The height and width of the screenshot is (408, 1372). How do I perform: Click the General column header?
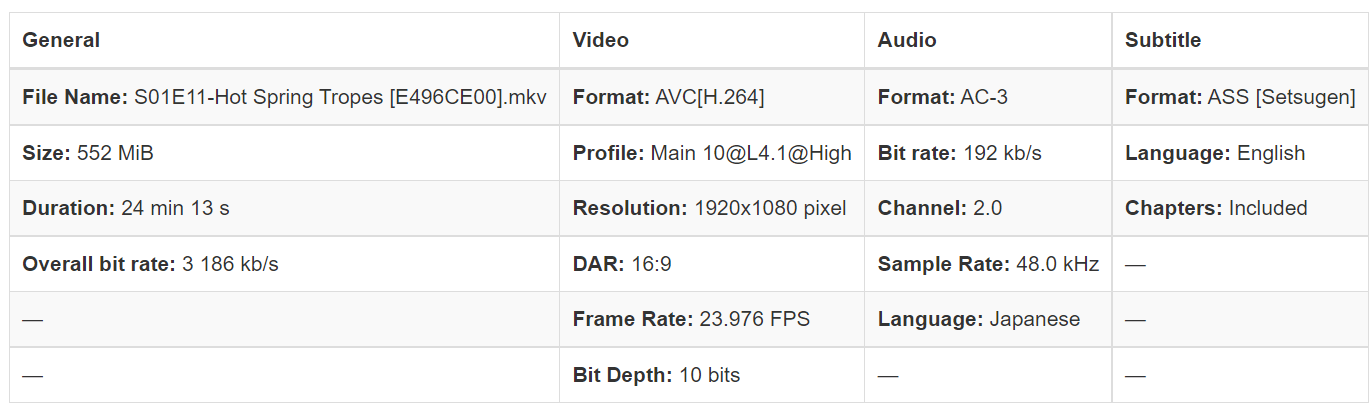click(61, 41)
